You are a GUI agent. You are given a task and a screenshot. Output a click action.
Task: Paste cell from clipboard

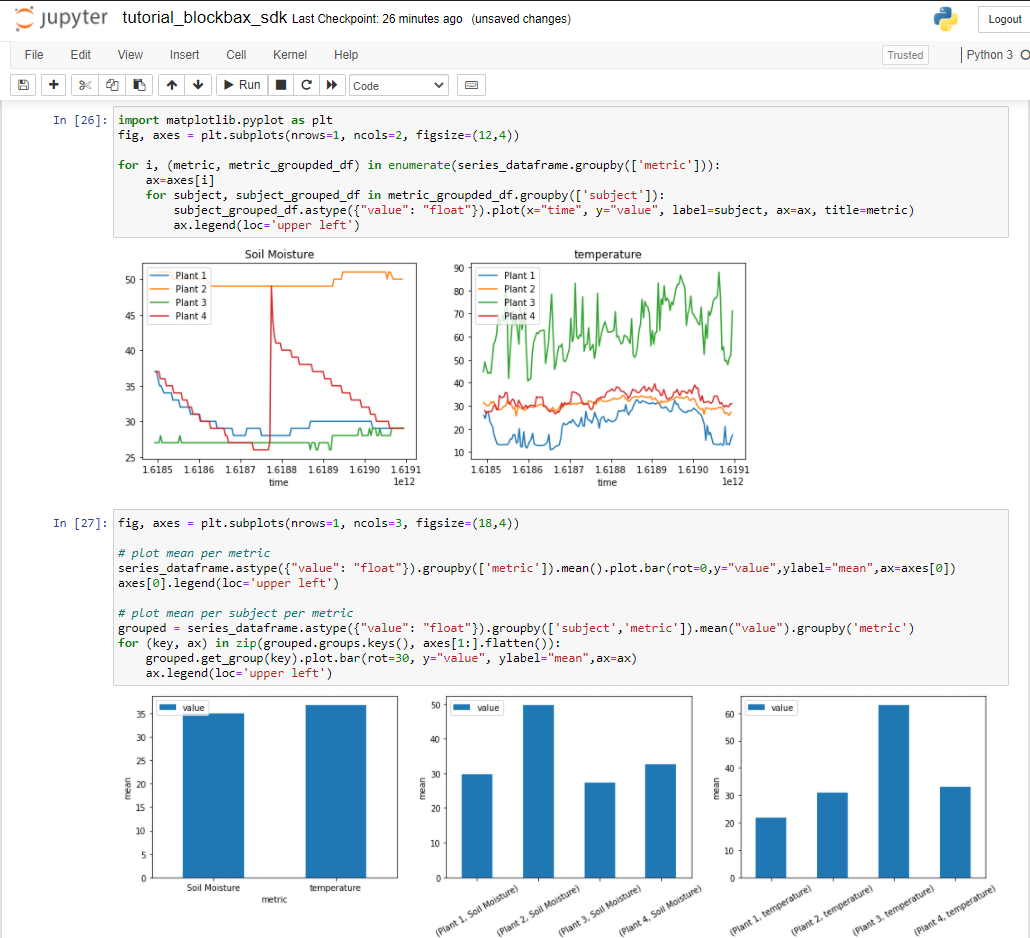140,84
